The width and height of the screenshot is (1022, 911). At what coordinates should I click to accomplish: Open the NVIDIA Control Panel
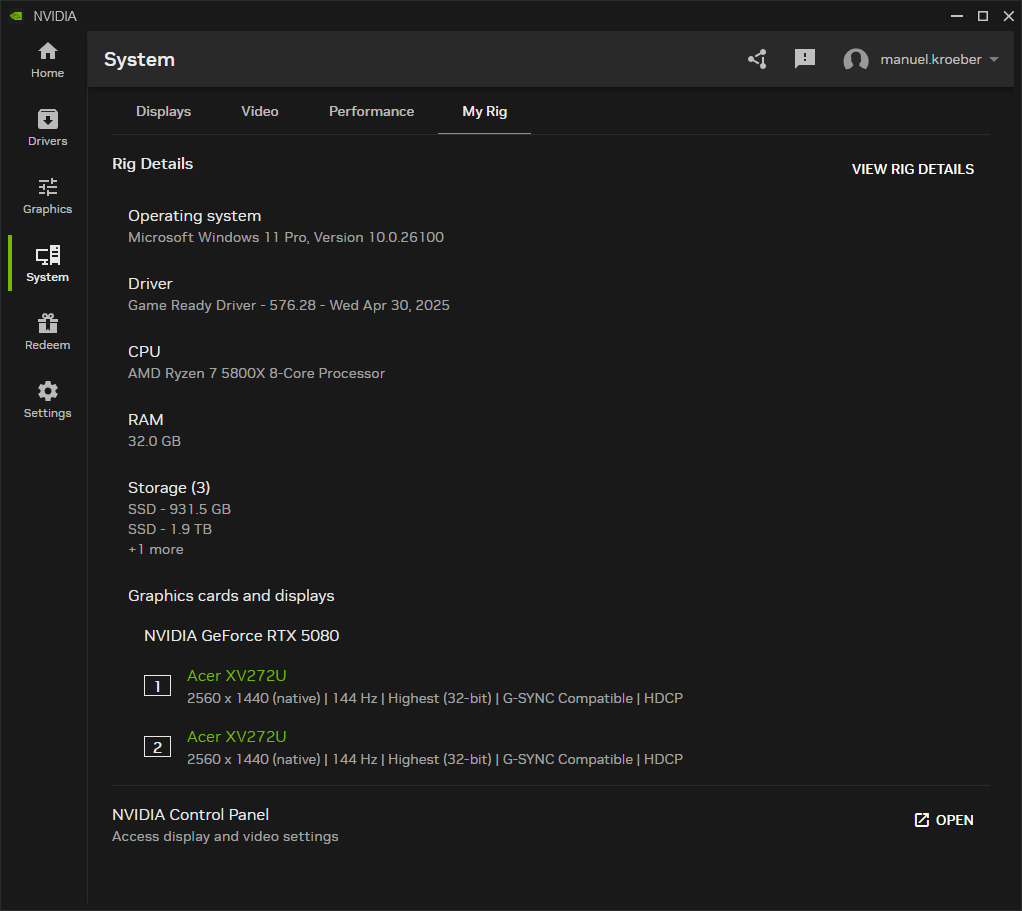[x=944, y=820]
